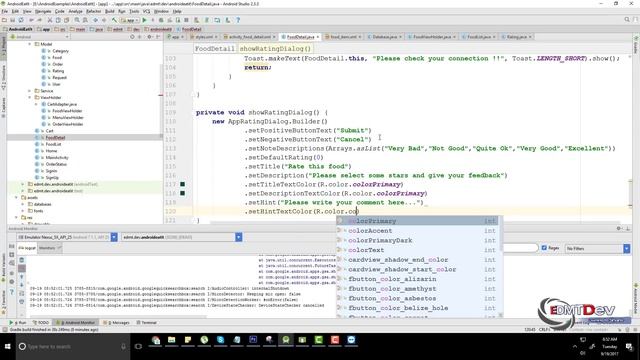Screen dimensions: 640x360
Task: Click the Save All toolbar icon
Action: point(13,20)
